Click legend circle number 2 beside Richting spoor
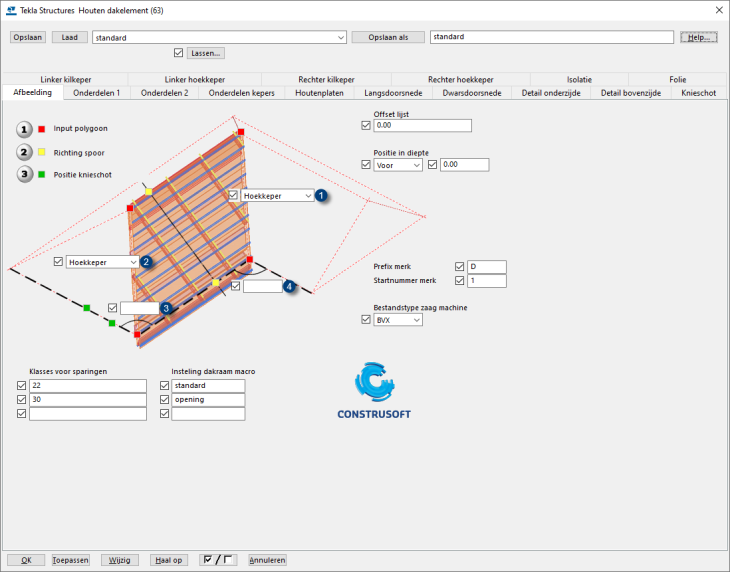The height and width of the screenshot is (572, 730). click(x=24, y=152)
